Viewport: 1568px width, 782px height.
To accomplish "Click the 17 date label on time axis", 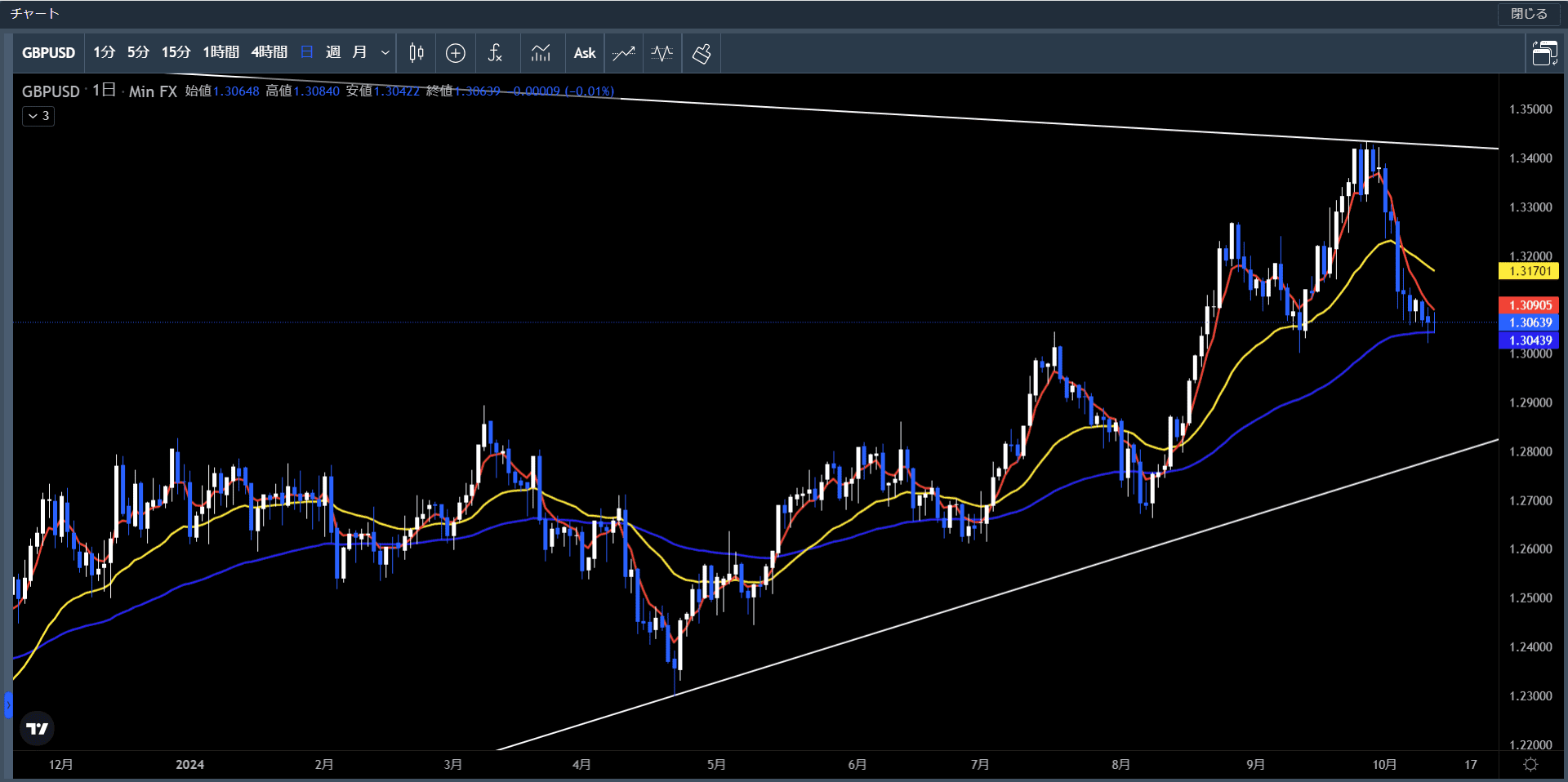I will click(1471, 765).
